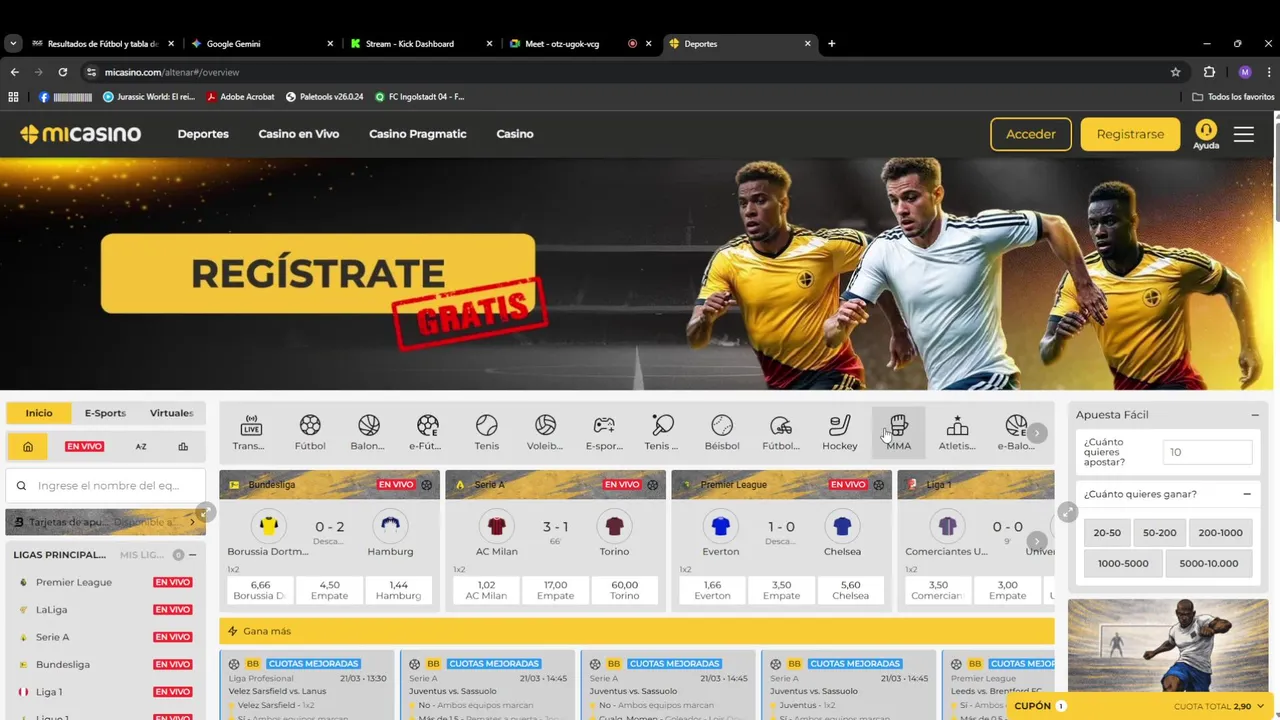Select the 200-1000 winnings range
Screen dimensions: 1280x720
point(1220,533)
